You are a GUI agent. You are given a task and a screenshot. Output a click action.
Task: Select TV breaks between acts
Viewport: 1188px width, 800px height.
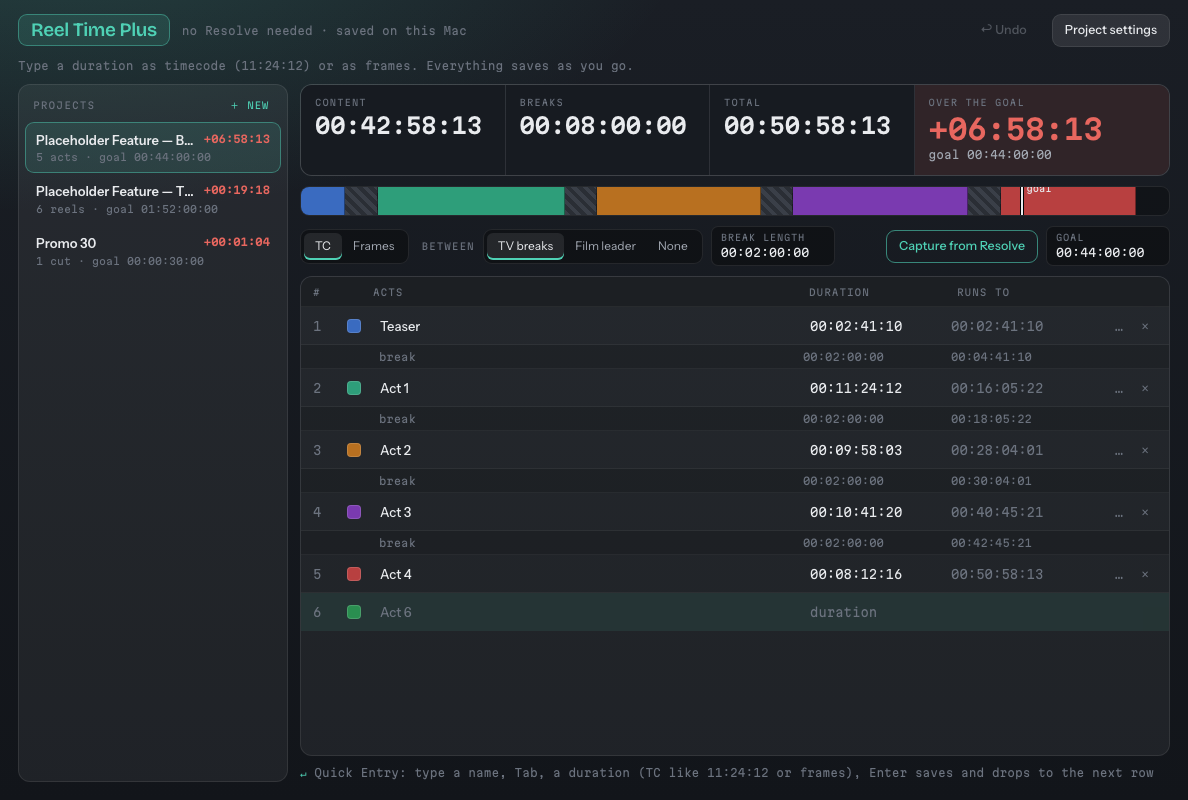525,246
